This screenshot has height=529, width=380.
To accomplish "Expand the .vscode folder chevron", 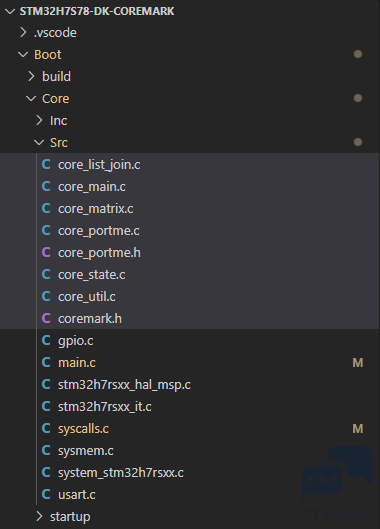I will [23, 33].
